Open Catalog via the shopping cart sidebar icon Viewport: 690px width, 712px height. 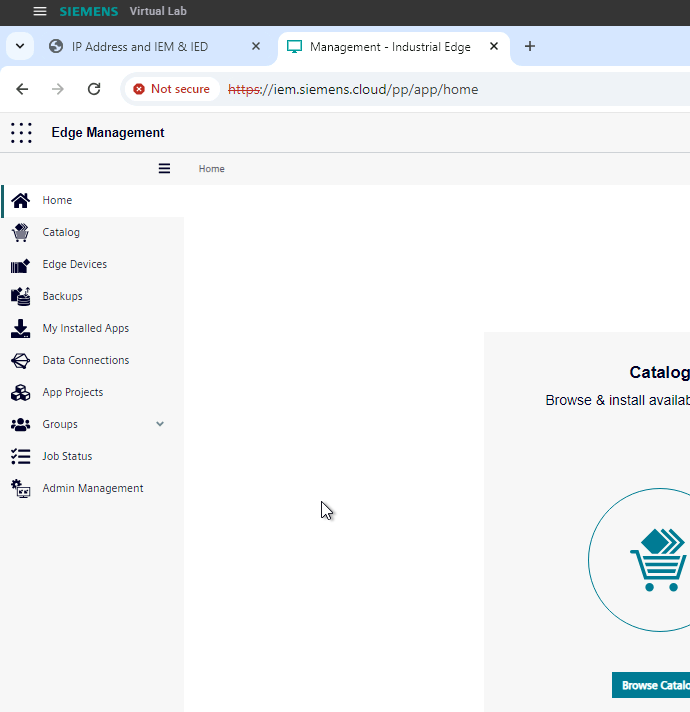20,232
